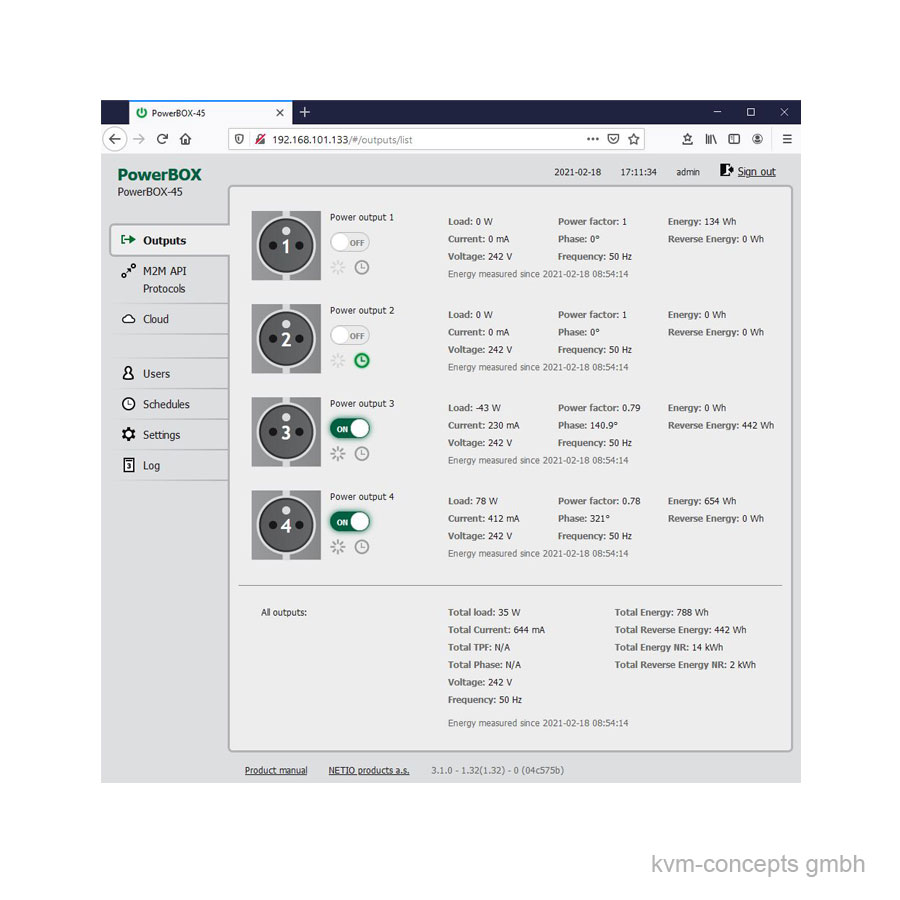Click the restart spinner icon for output 3
Screen dimensions: 900x900
pyautogui.click(x=338, y=454)
